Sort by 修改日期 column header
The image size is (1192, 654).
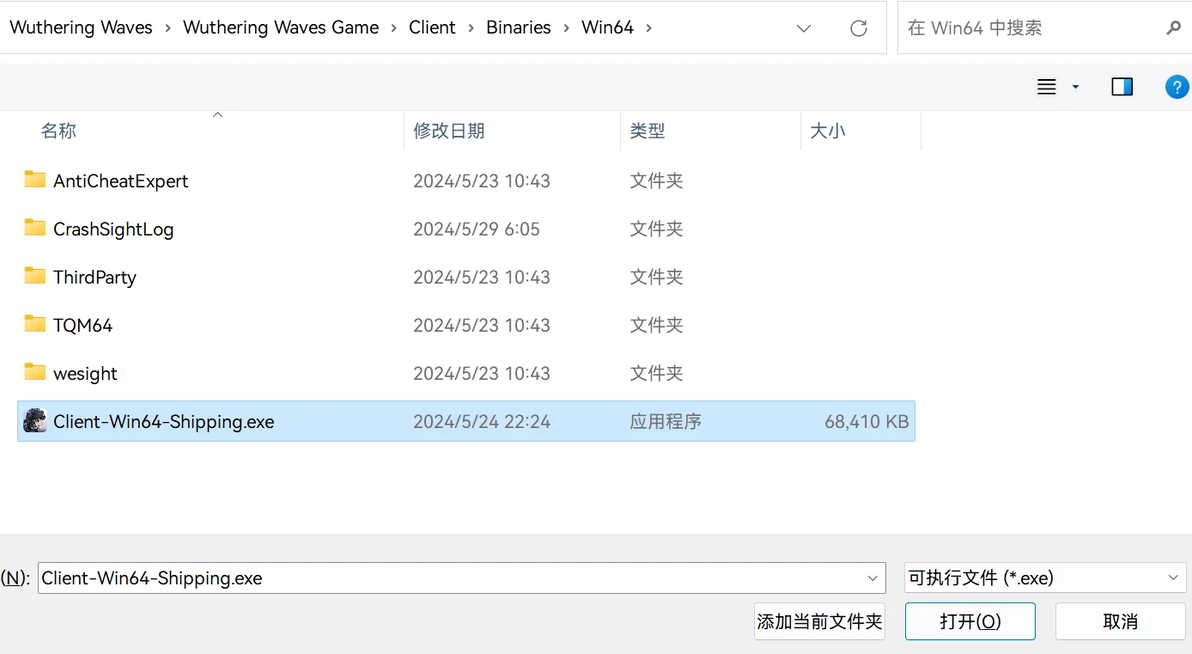point(449,131)
